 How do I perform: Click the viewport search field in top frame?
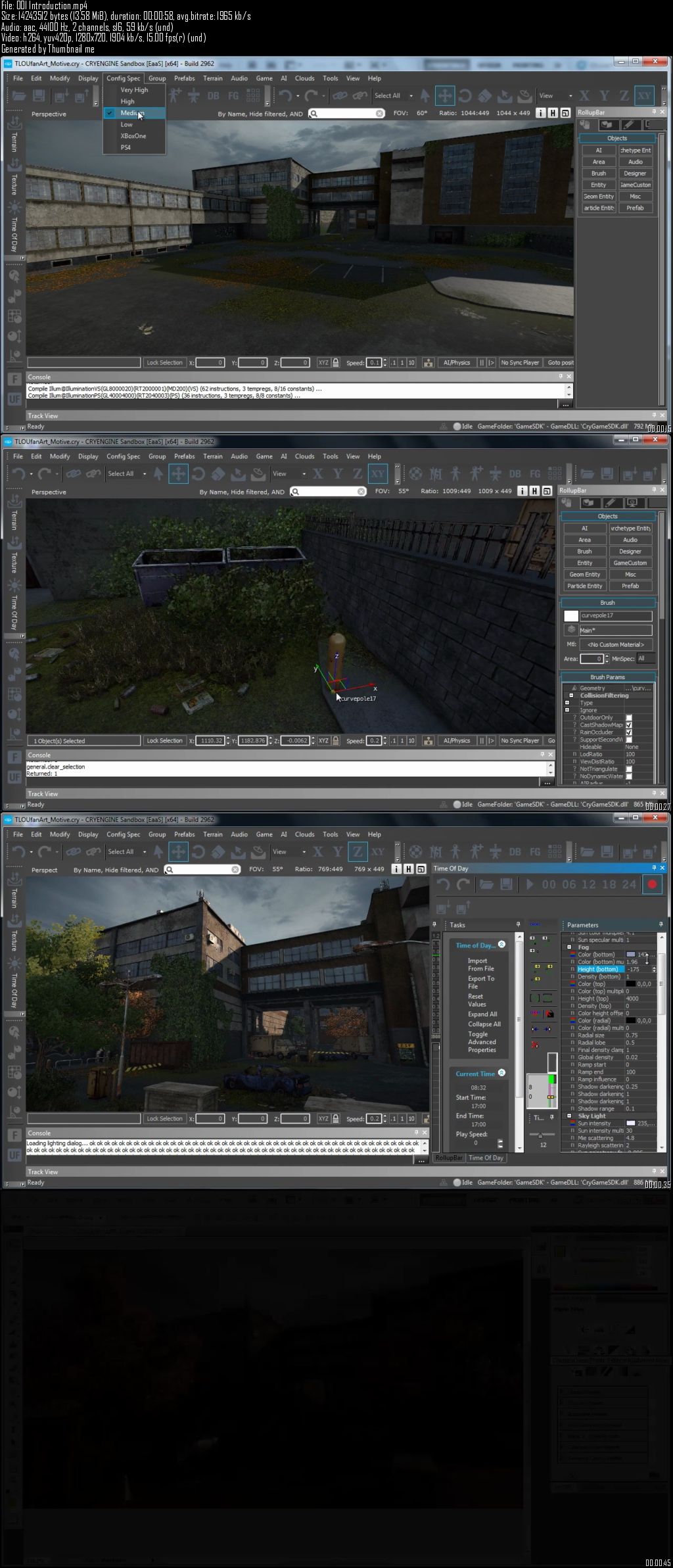[x=346, y=114]
